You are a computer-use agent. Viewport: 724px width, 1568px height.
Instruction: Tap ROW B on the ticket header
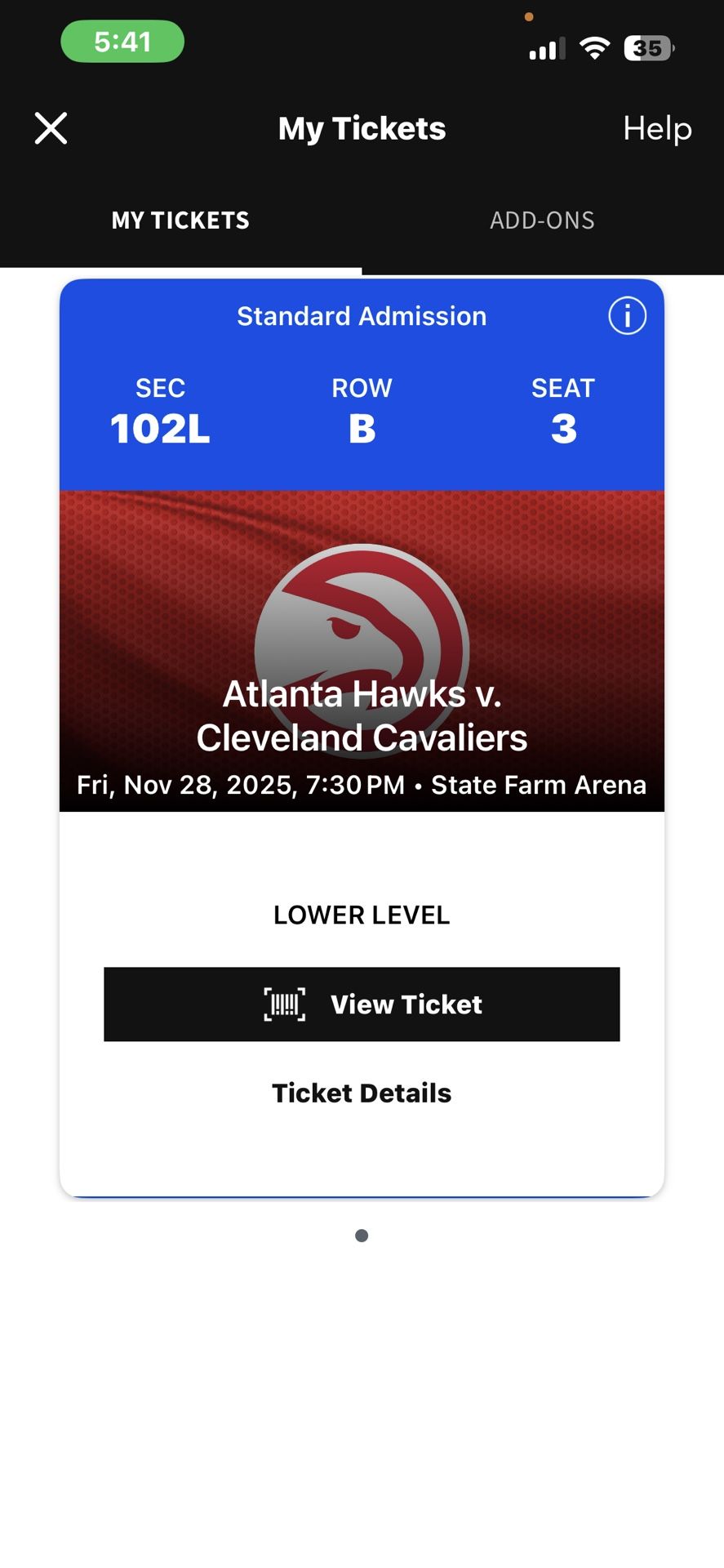pyautogui.click(x=362, y=412)
